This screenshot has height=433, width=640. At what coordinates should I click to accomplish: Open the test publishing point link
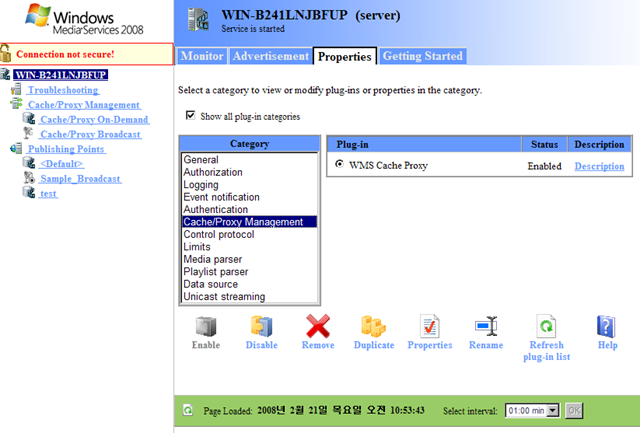coord(48,193)
